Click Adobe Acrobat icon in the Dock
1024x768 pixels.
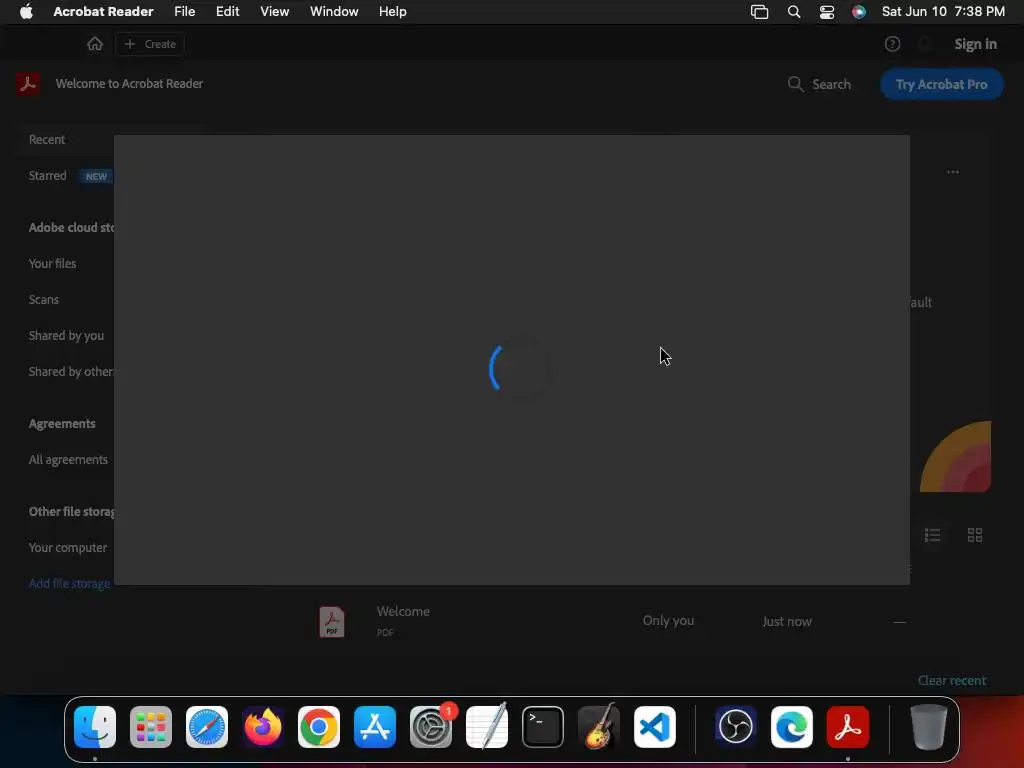coord(848,727)
